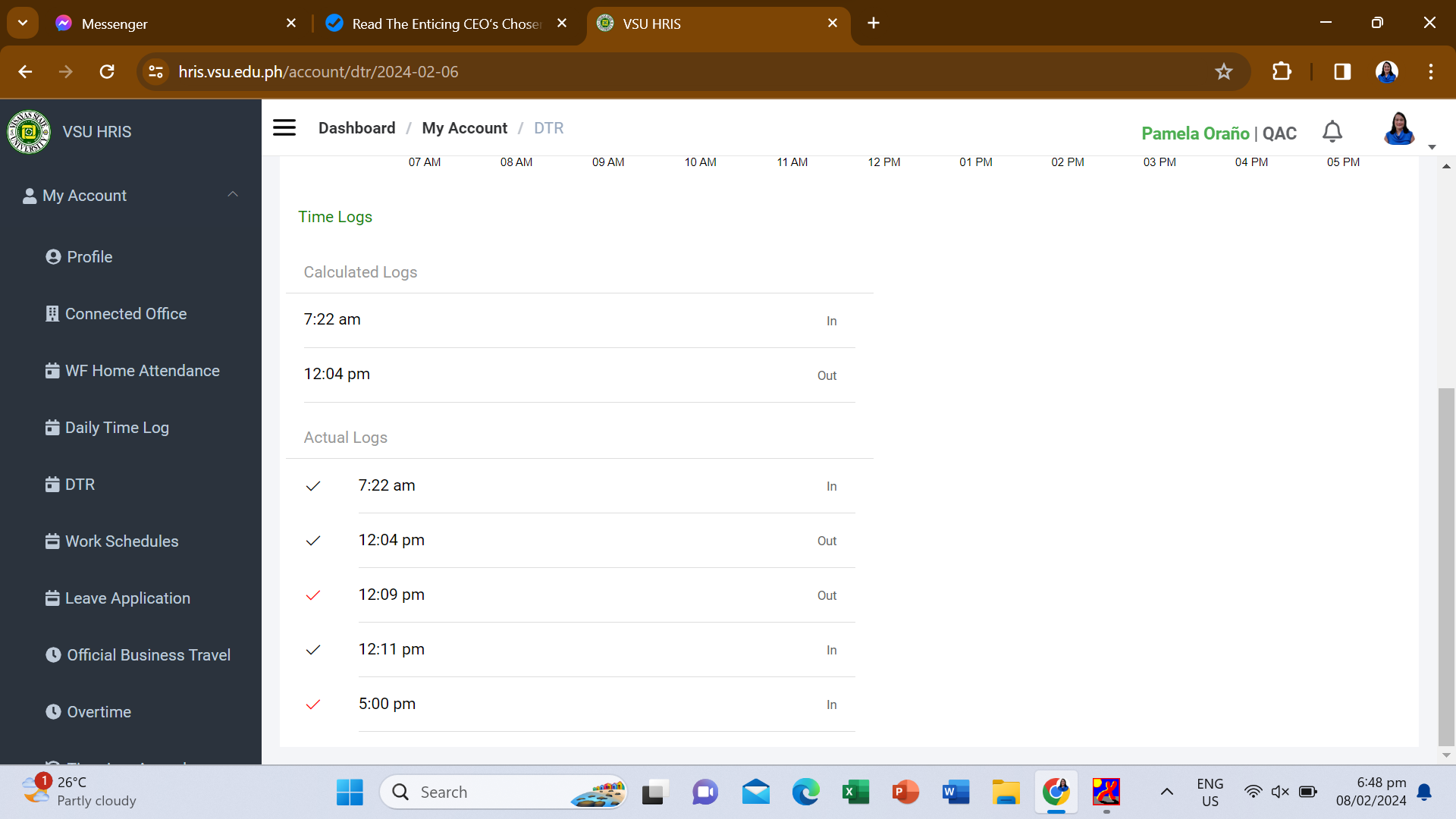Open user avatar dropdown in header
The height and width of the screenshot is (819, 1456).
pyautogui.click(x=1399, y=130)
